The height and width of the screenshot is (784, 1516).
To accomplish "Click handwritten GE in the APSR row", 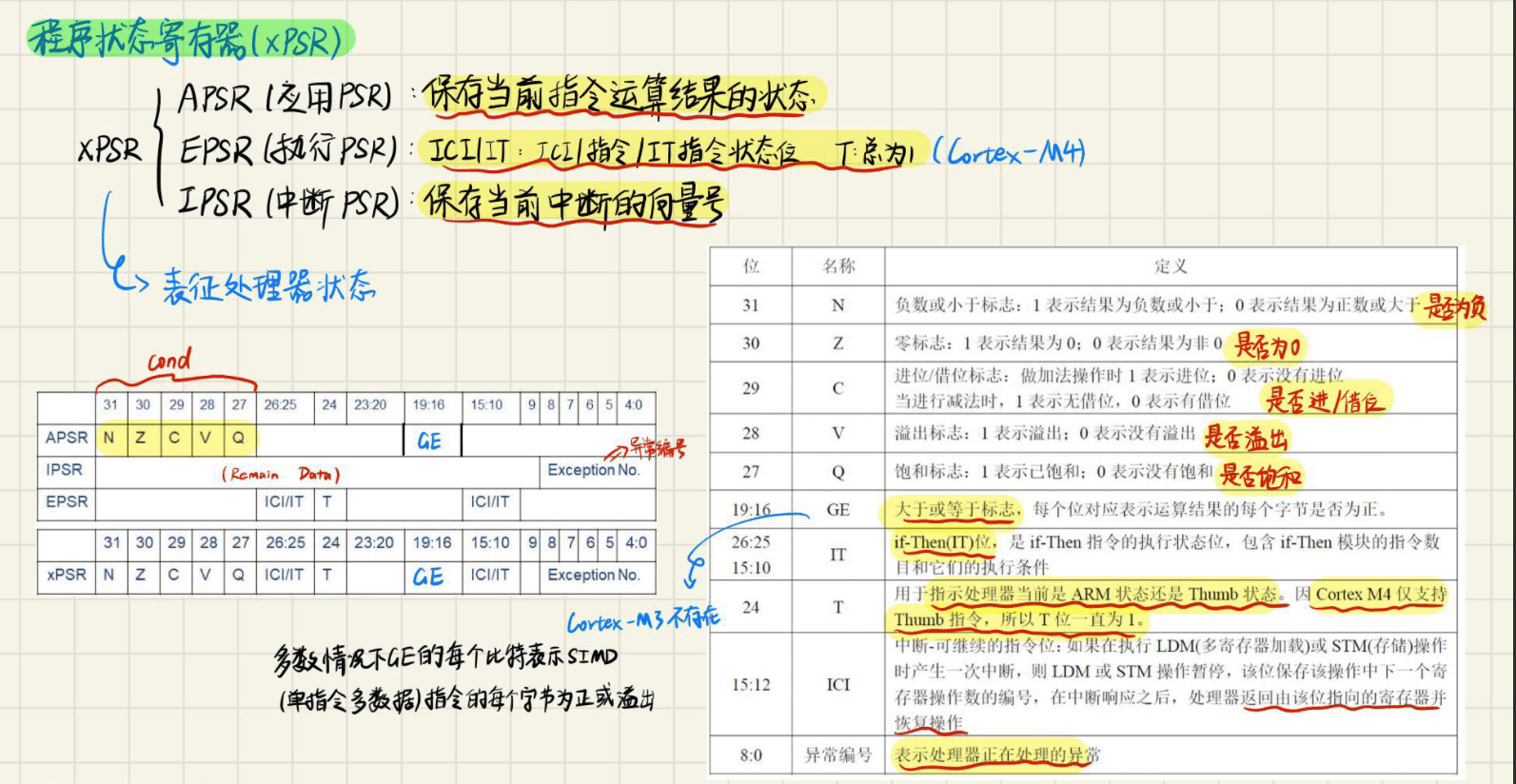I will (x=429, y=441).
